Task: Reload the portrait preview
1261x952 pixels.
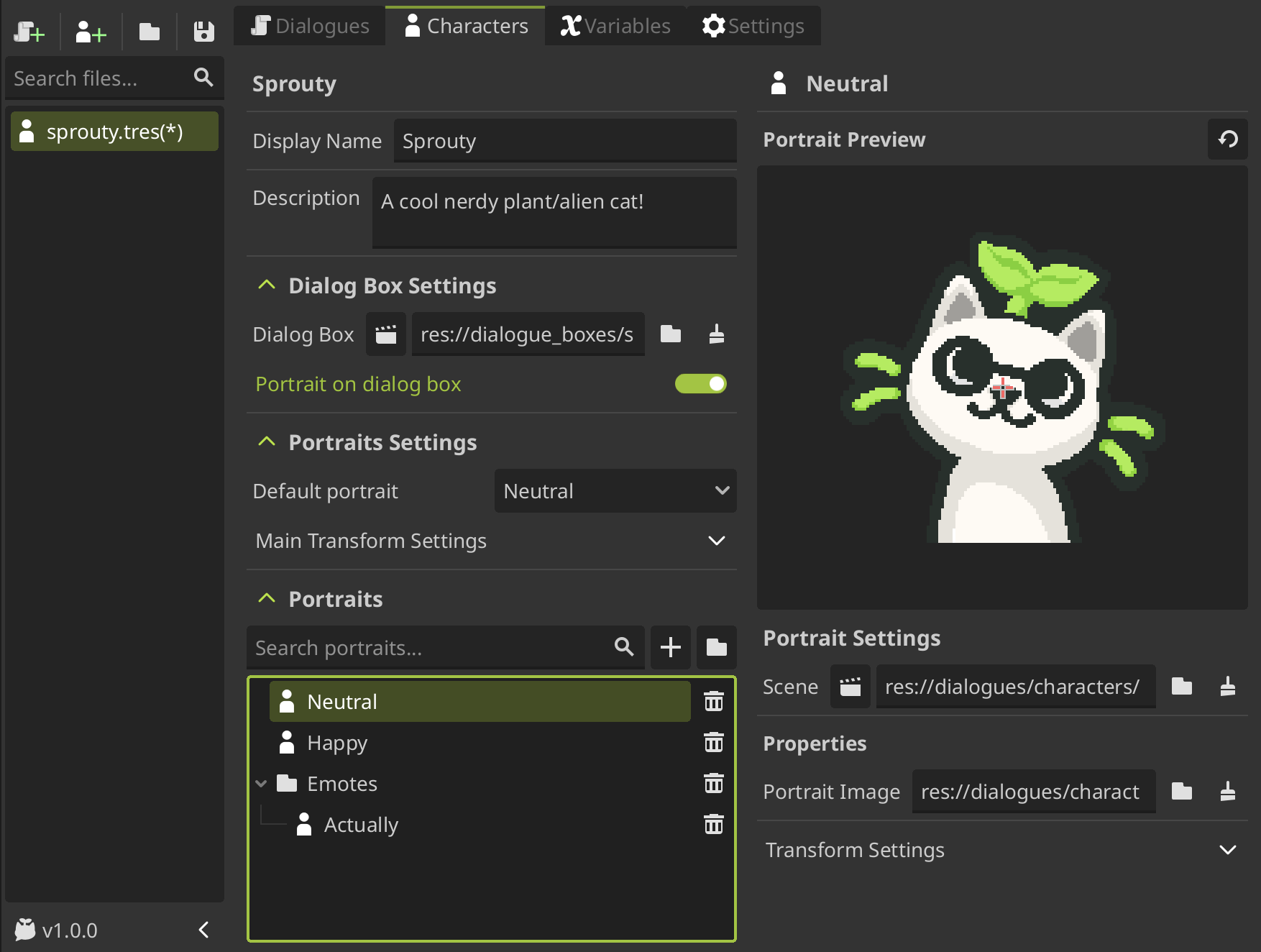Action: 1228,139
